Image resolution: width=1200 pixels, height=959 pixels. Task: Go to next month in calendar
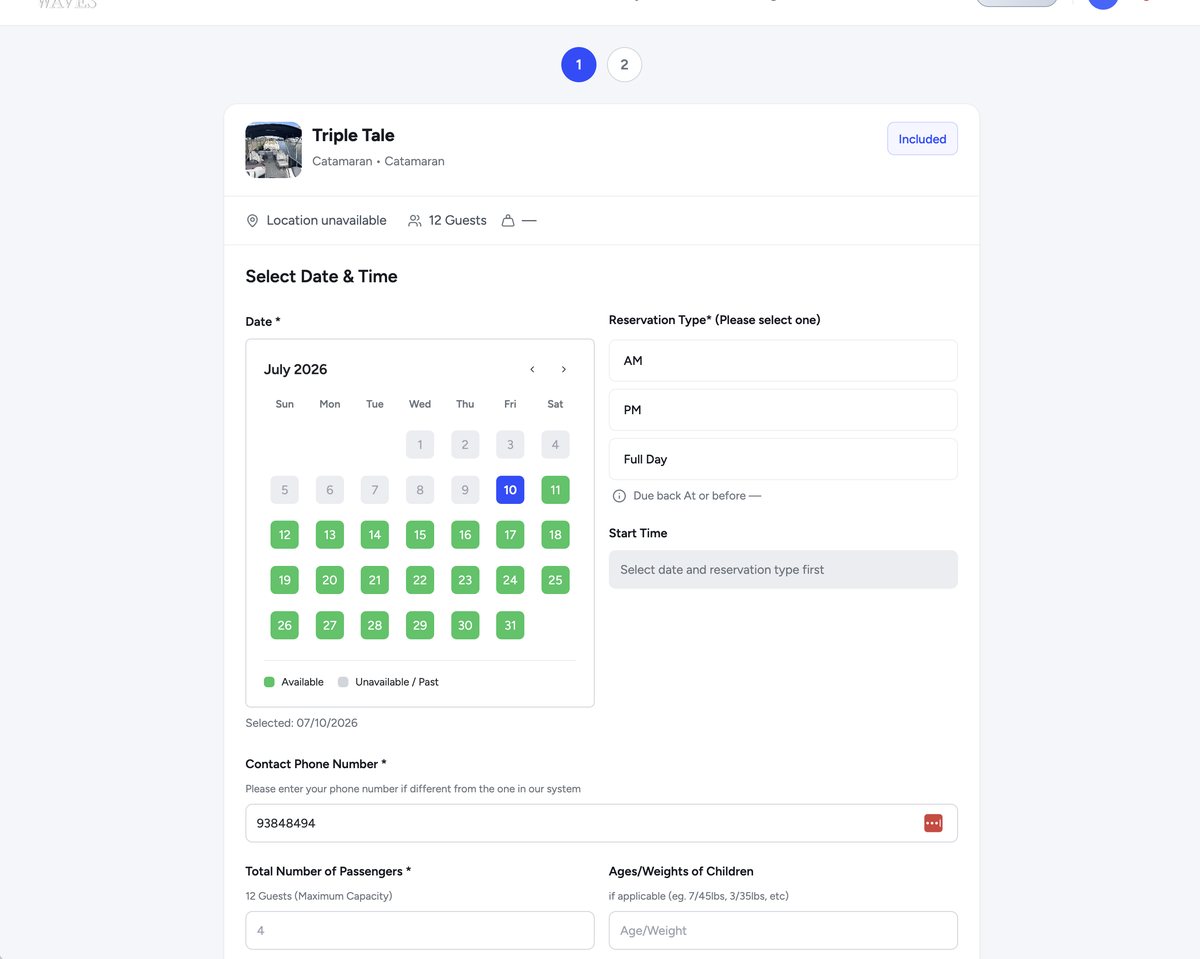tap(564, 369)
